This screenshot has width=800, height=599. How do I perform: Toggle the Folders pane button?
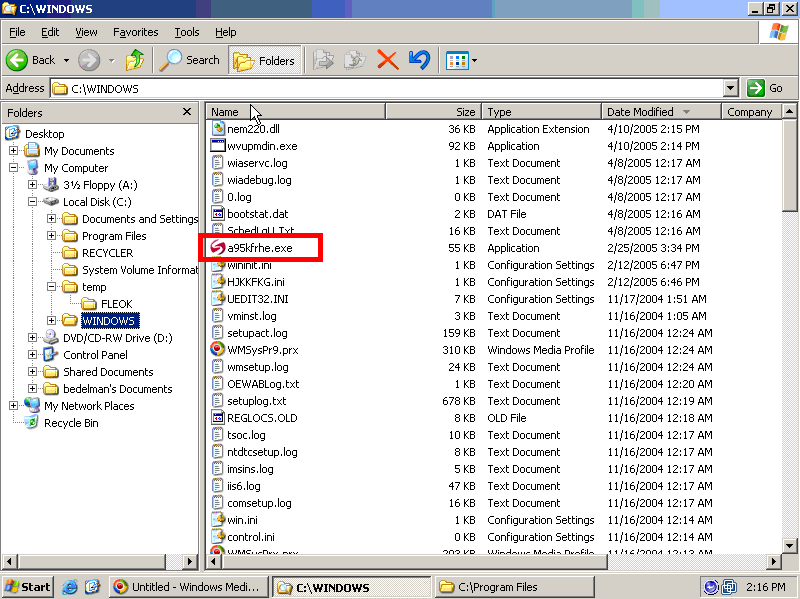coord(264,60)
